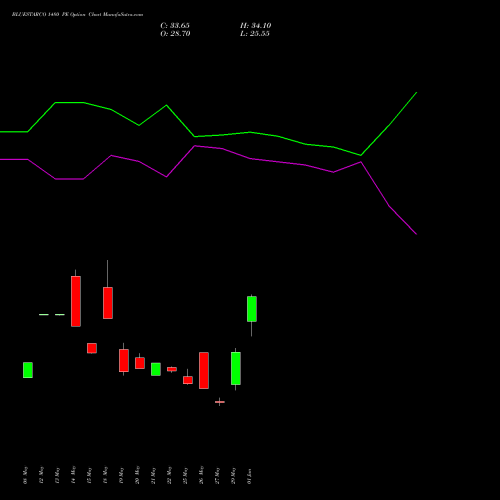
Task: Click the red candlestick above 26 May
Action: click(204, 370)
